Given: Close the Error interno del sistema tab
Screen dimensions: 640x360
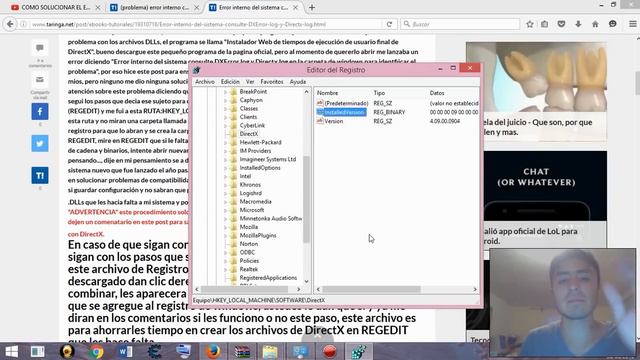Looking at the screenshot, I should [296, 7].
